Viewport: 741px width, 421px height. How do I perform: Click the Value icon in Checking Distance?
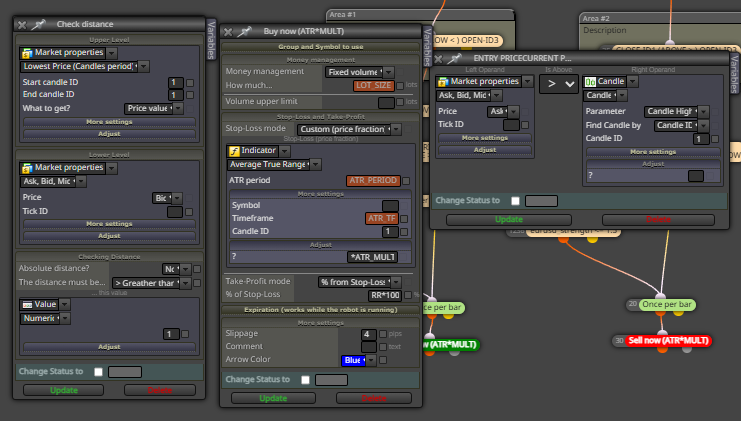[x=27, y=305]
